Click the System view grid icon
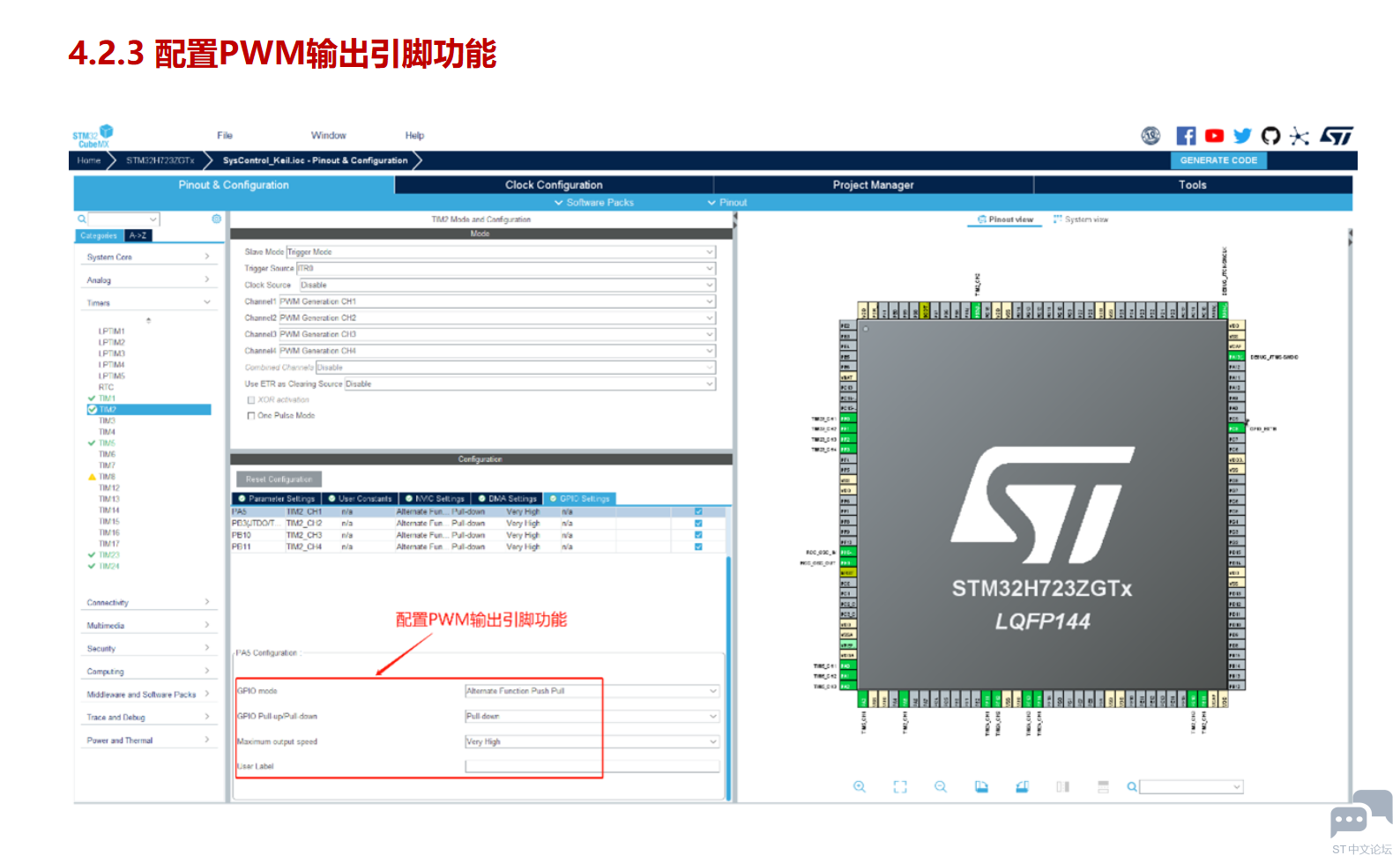 pos(1057,219)
